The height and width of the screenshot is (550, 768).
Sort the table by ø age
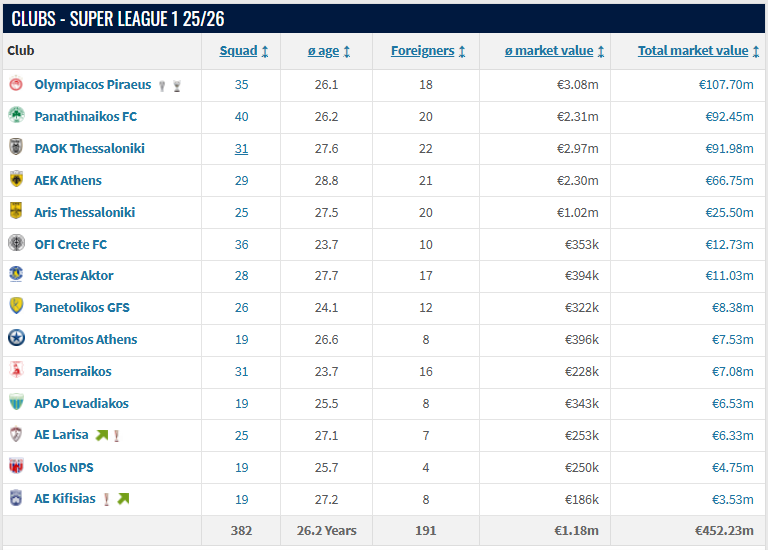coord(329,51)
